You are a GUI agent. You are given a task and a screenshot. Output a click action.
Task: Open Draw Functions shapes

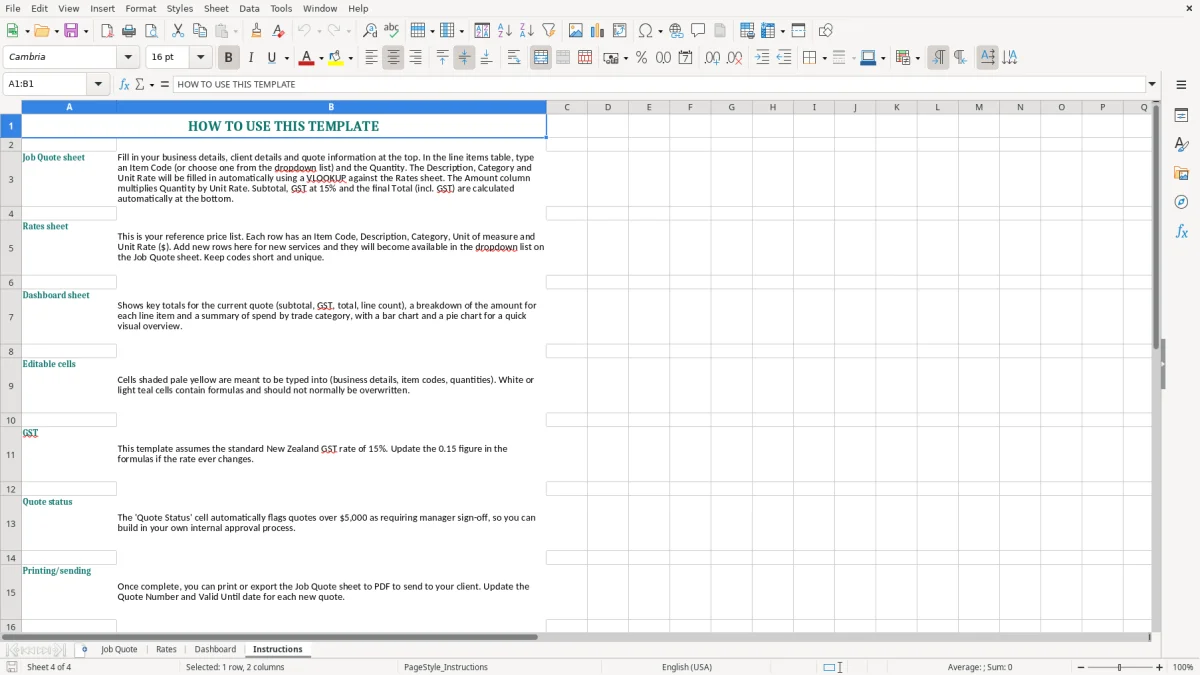[826, 31]
